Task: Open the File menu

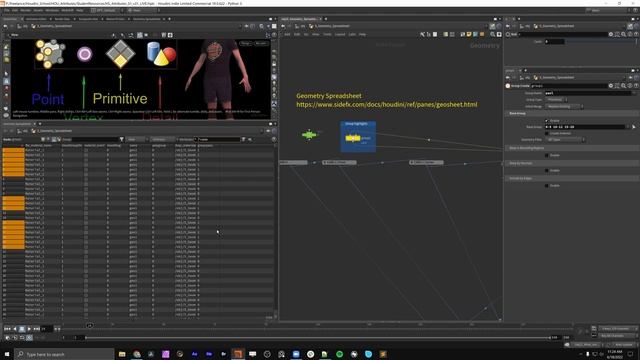Action: click(7, 10)
